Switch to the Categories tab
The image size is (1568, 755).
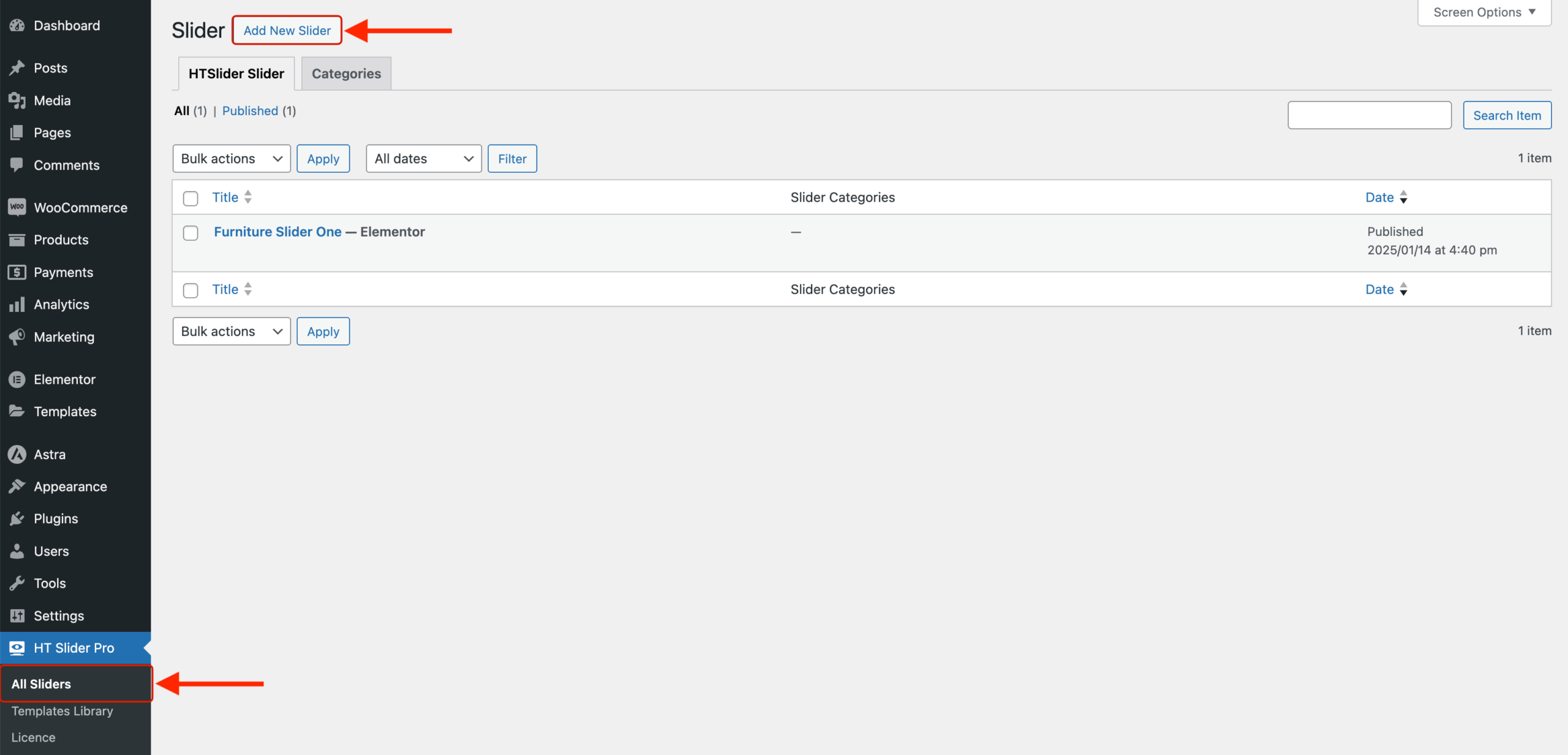point(345,73)
